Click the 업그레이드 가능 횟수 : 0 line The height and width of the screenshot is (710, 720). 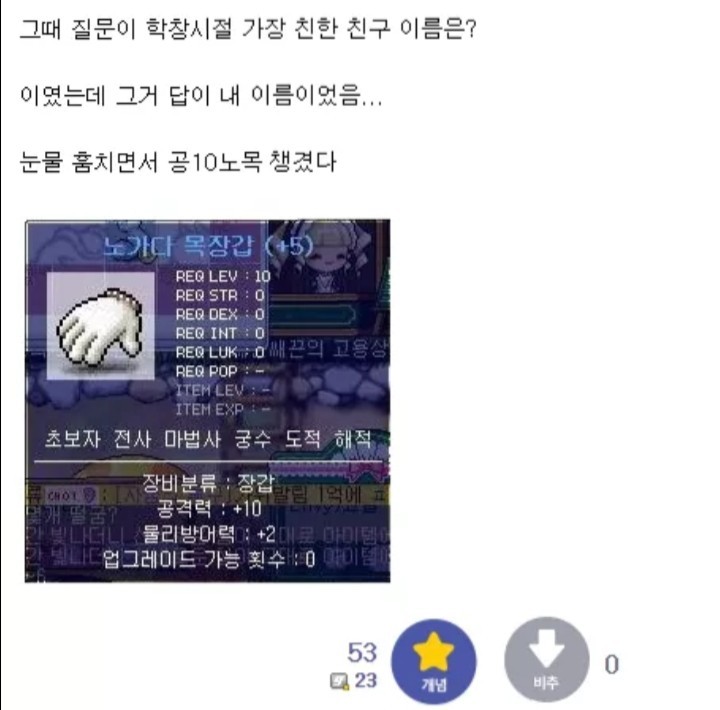209,559
